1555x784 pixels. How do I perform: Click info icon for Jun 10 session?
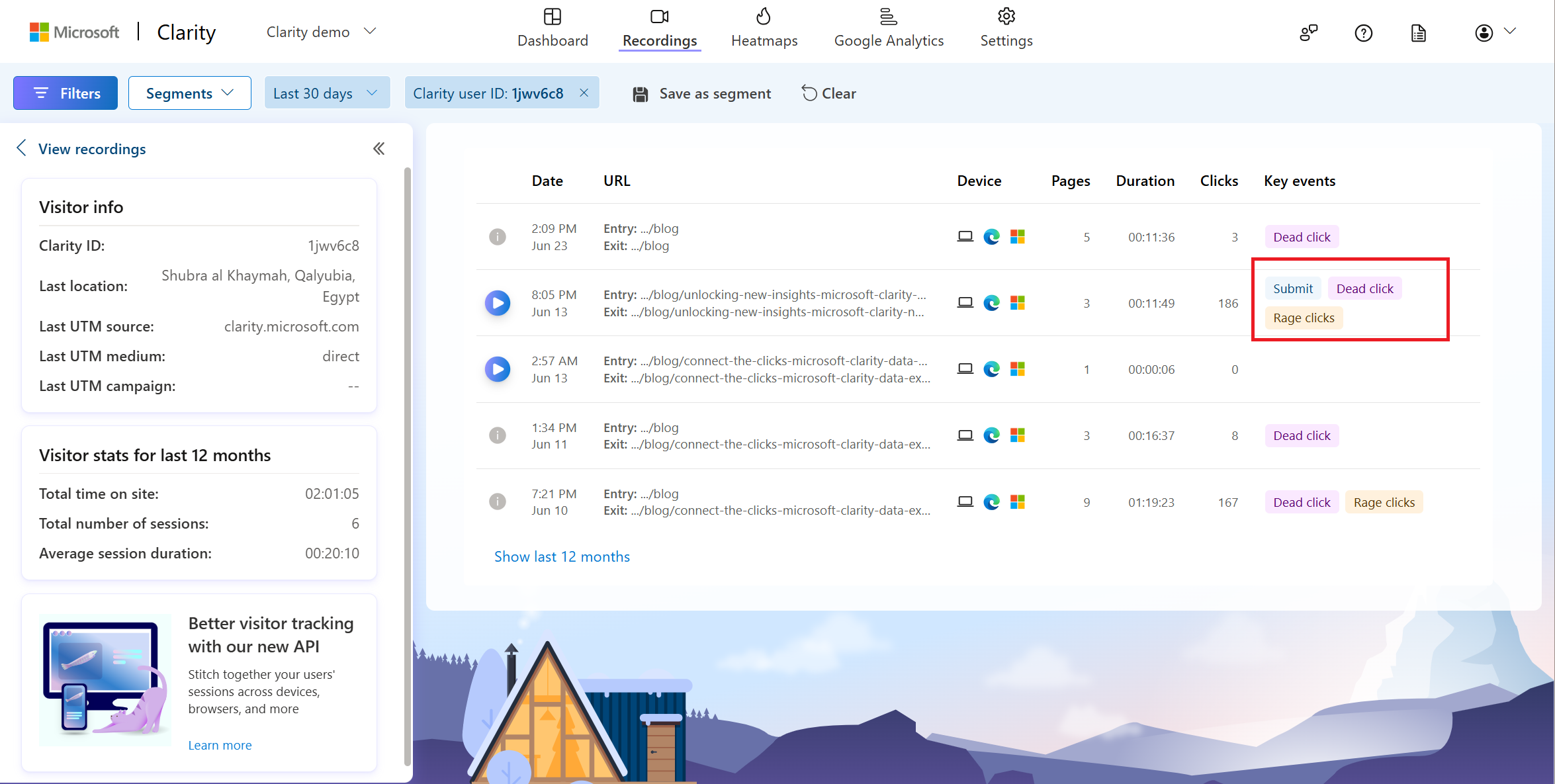click(x=498, y=502)
